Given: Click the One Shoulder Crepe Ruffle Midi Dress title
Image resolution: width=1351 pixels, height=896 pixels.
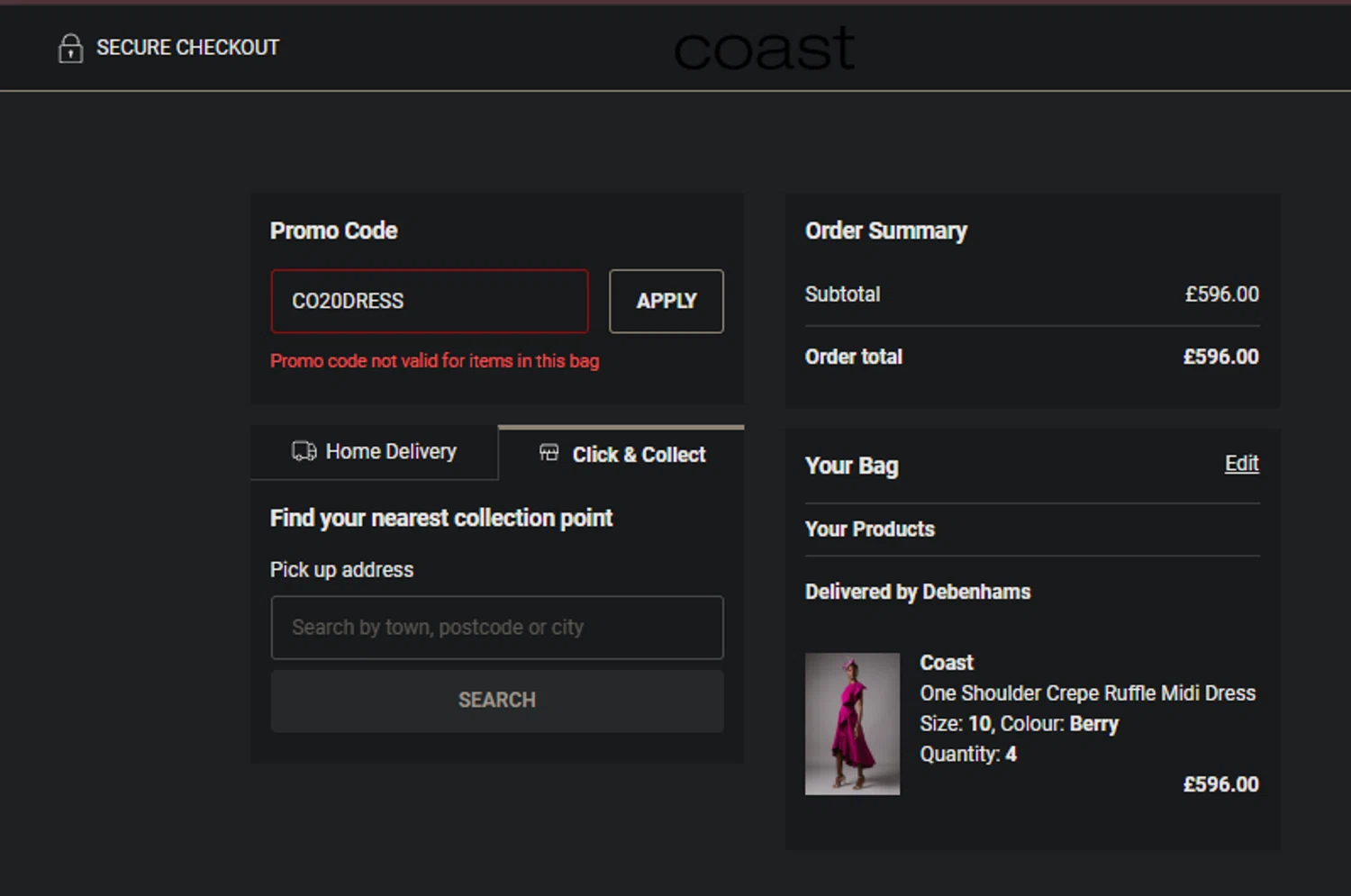Looking at the screenshot, I should pyautogui.click(x=1087, y=693).
